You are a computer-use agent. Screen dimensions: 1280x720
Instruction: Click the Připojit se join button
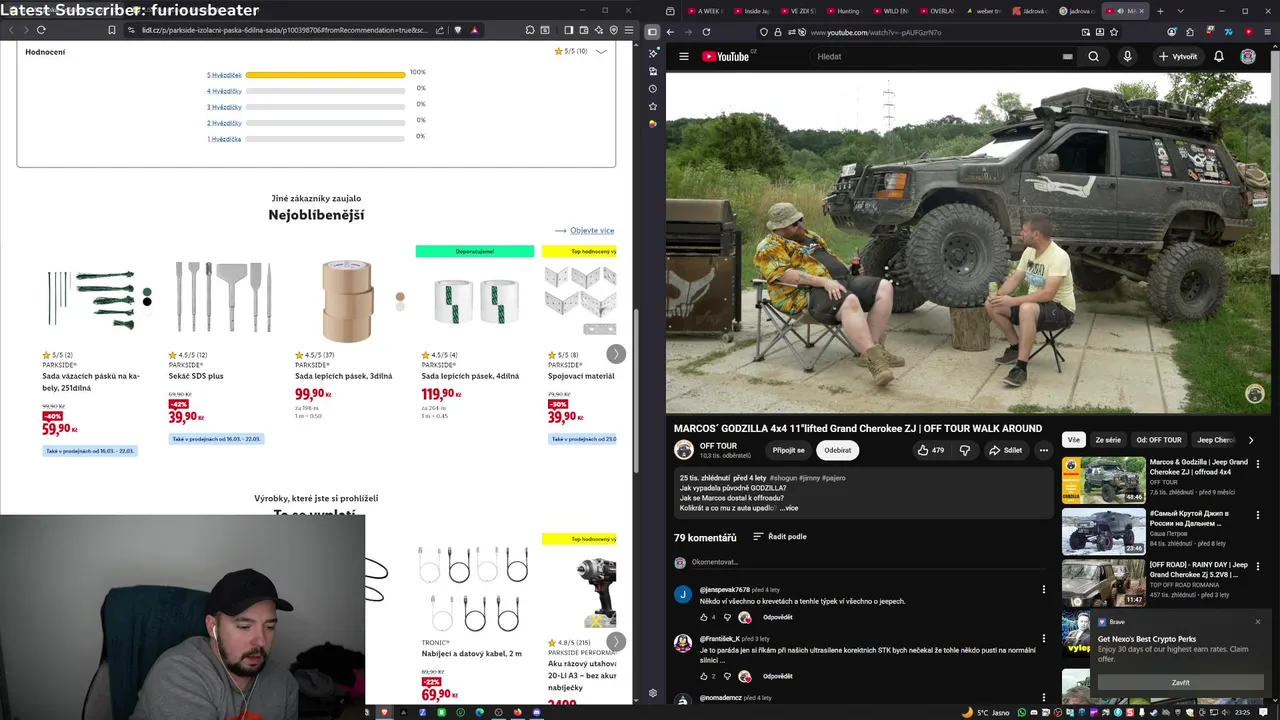[788, 450]
